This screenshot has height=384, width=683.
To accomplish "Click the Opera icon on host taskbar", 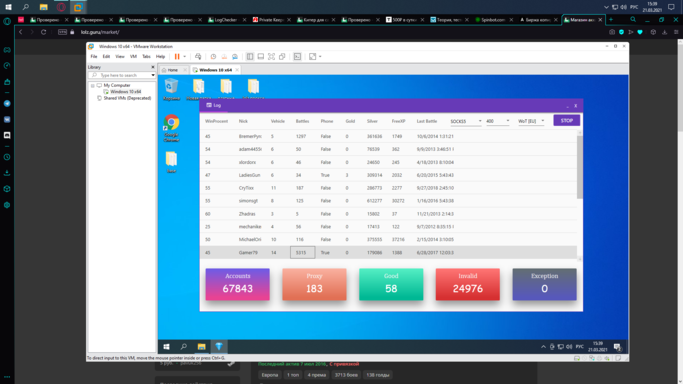I will tap(61, 7).
